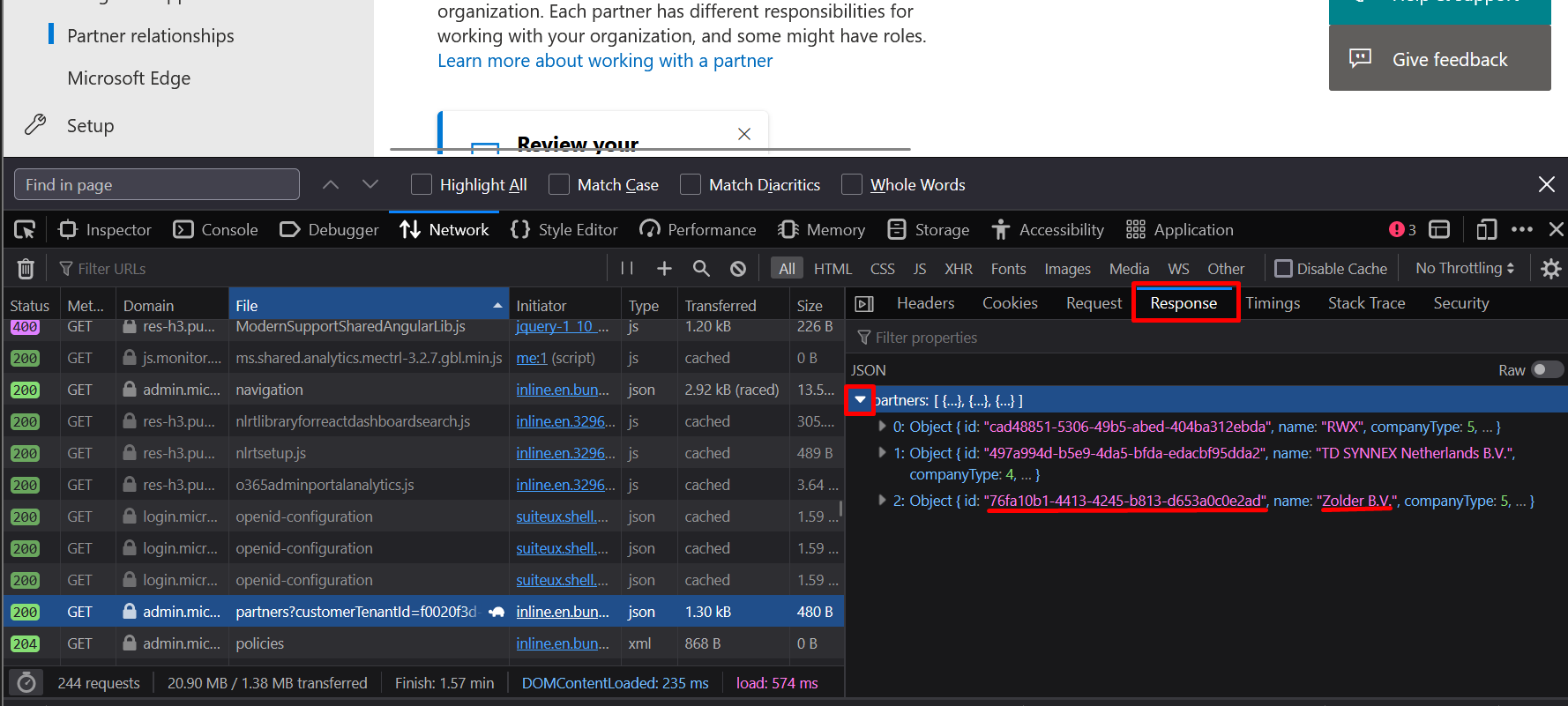The image size is (1568, 706).
Task: Open Stack Trace details tab
Action: coord(1366,303)
